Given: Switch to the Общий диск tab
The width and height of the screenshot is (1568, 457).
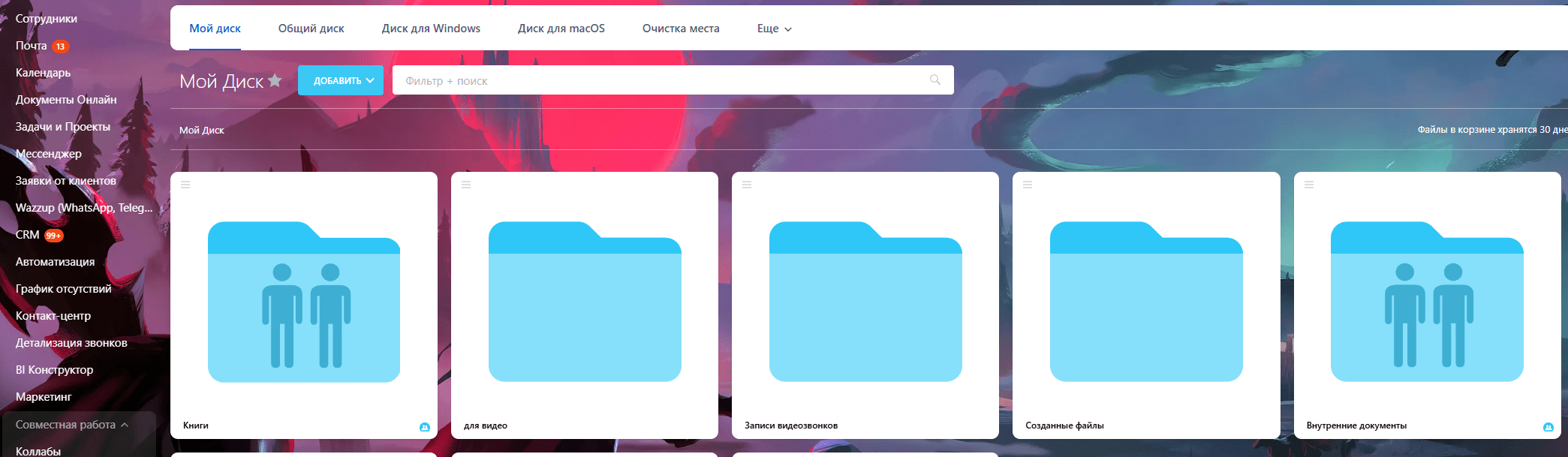Looking at the screenshot, I should click(311, 29).
